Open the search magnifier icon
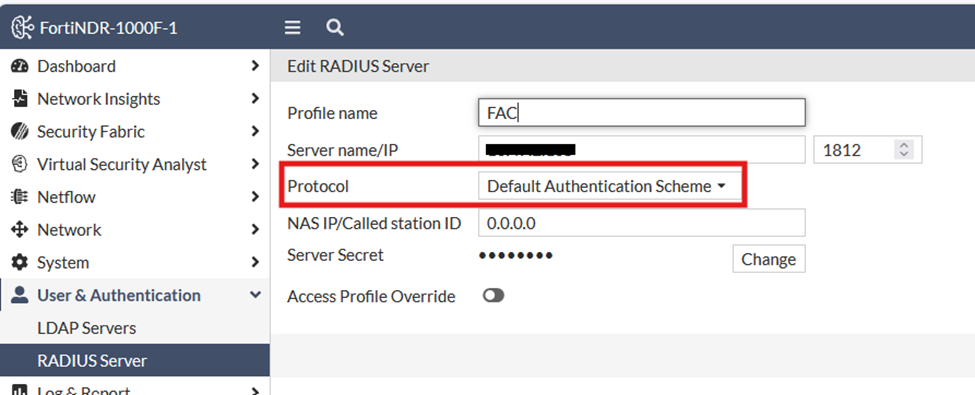The width and height of the screenshot is (975, 395). point(335,27)
